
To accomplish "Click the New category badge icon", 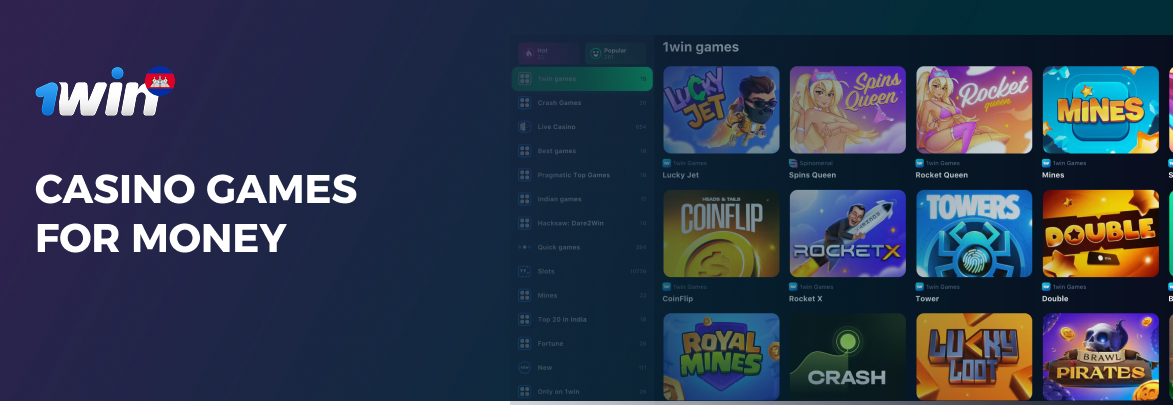I will [524, 368].
